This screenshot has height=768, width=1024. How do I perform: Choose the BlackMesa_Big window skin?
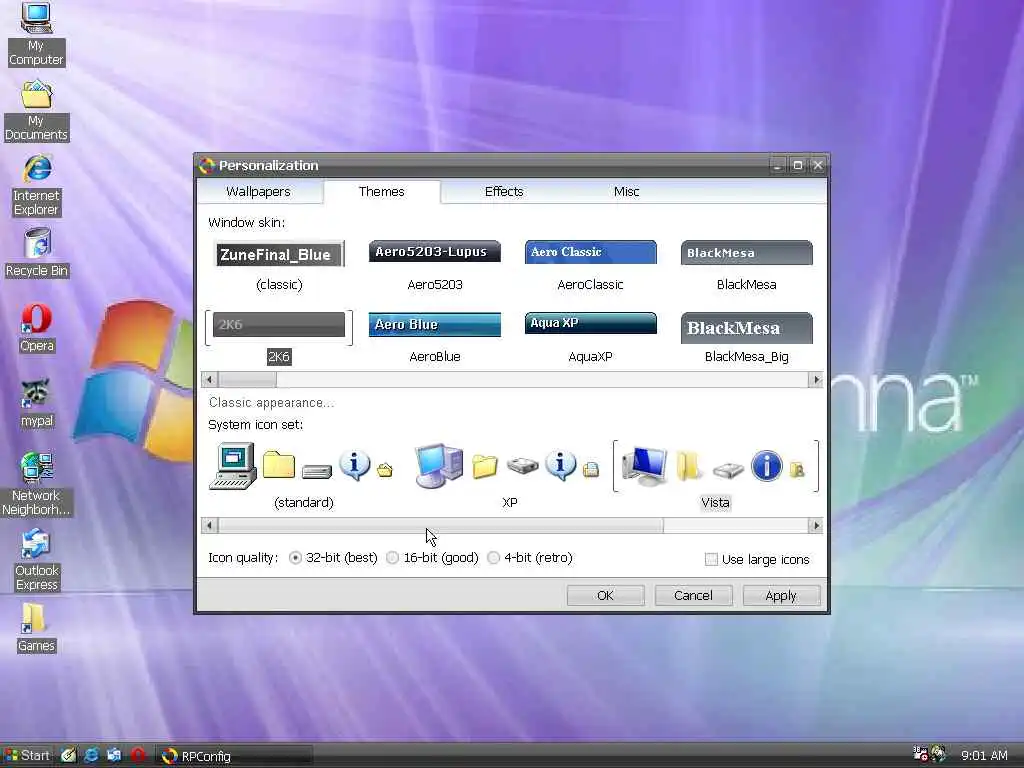pyautogui.click(x=746, y=338)
